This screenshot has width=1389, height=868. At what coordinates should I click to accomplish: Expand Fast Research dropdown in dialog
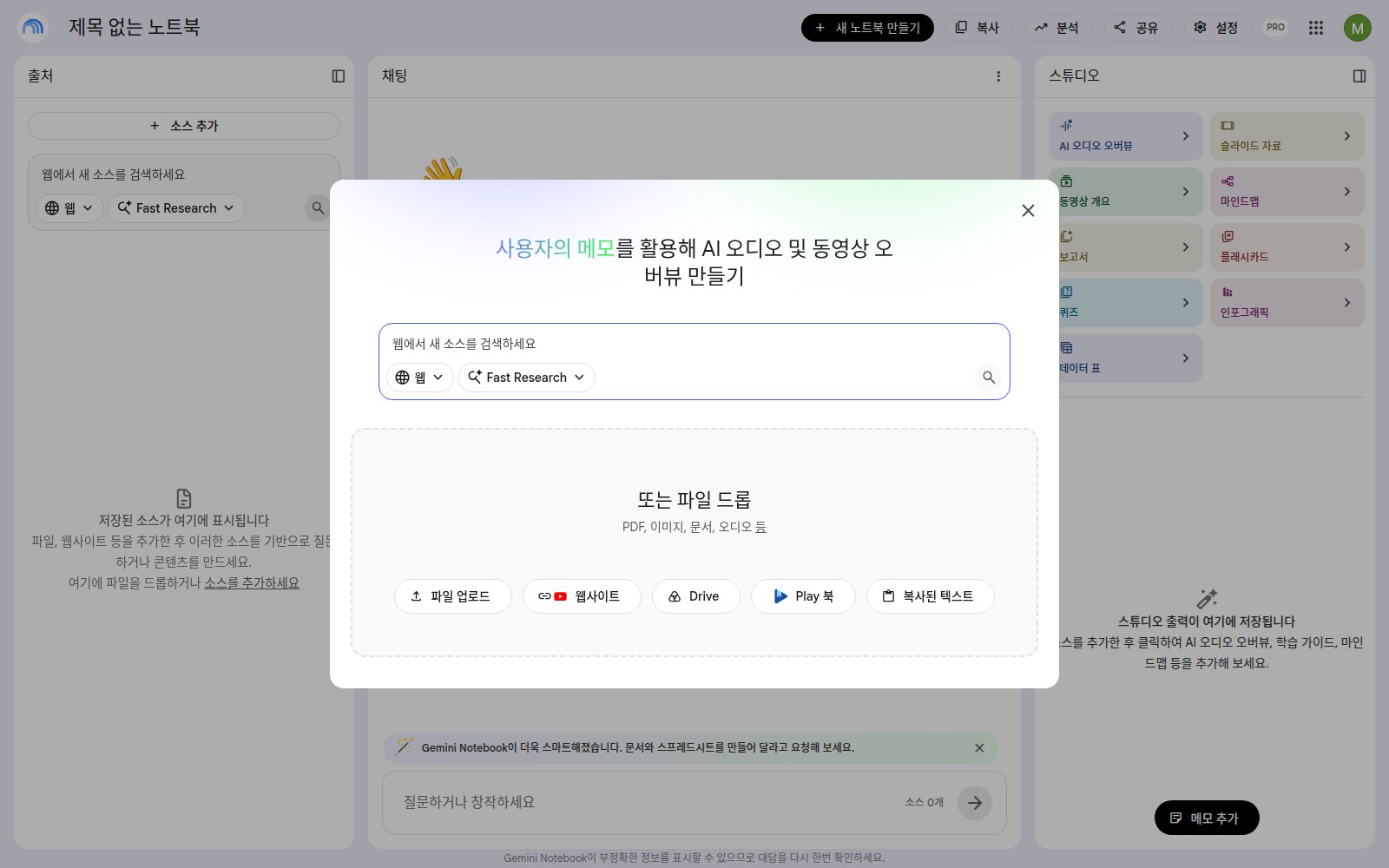[526, 378]
